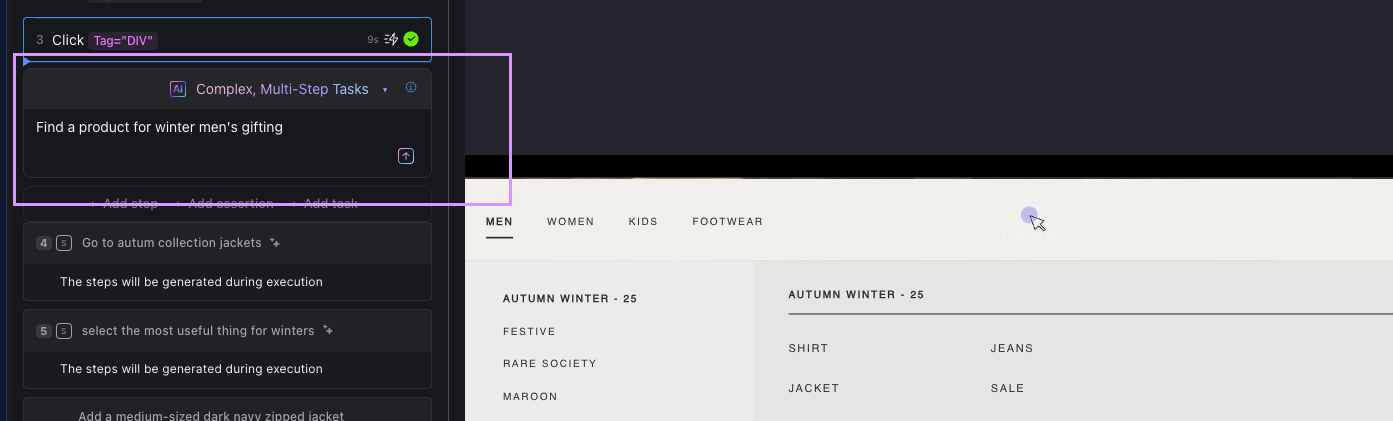Select step 3 Click Tag="DIV" row

[x=200, y=40]
